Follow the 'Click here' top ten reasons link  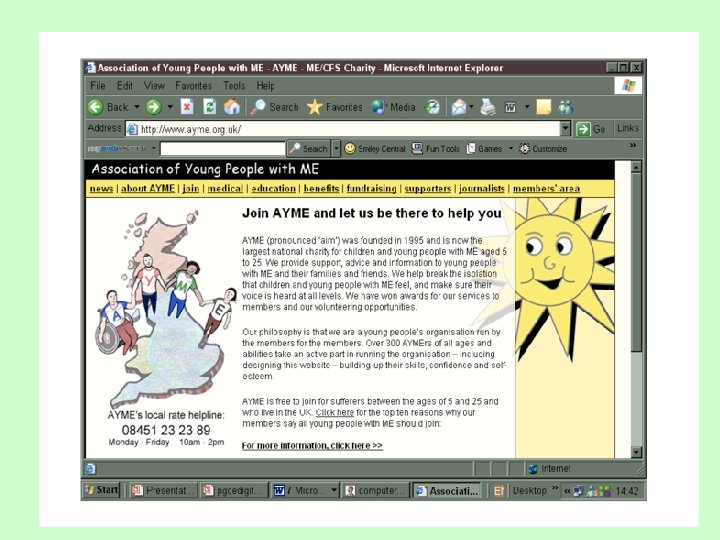coord(335,412)
